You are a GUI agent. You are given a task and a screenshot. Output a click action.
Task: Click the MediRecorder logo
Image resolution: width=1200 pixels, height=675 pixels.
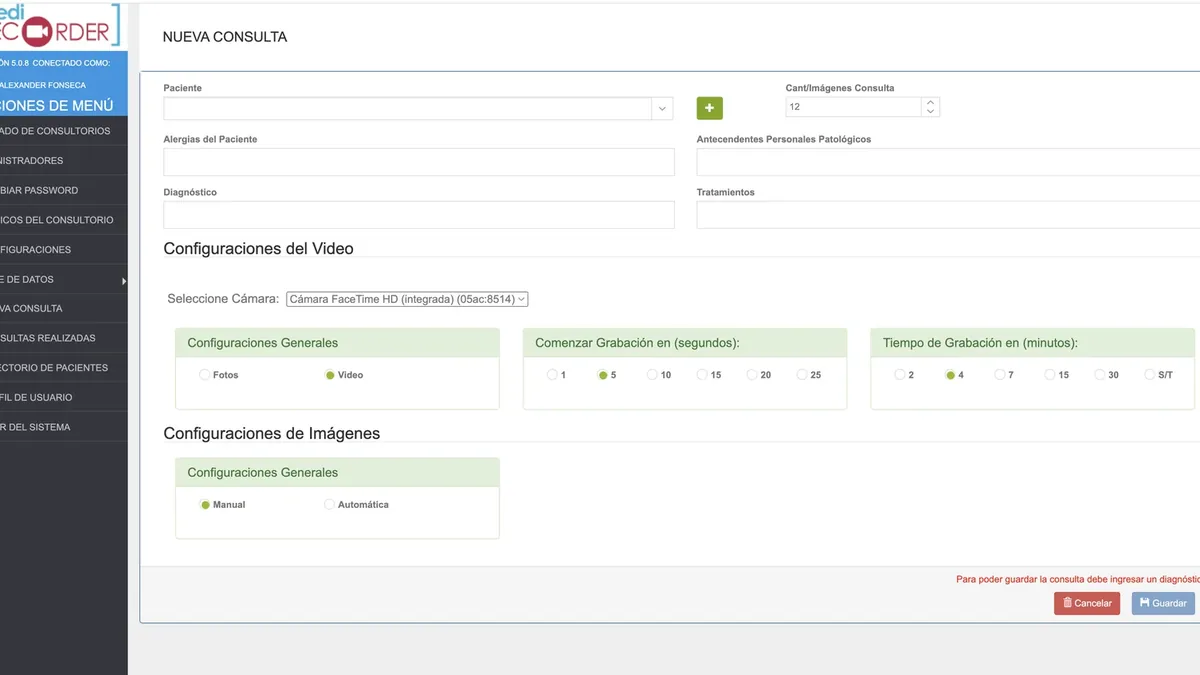[59, 25]
